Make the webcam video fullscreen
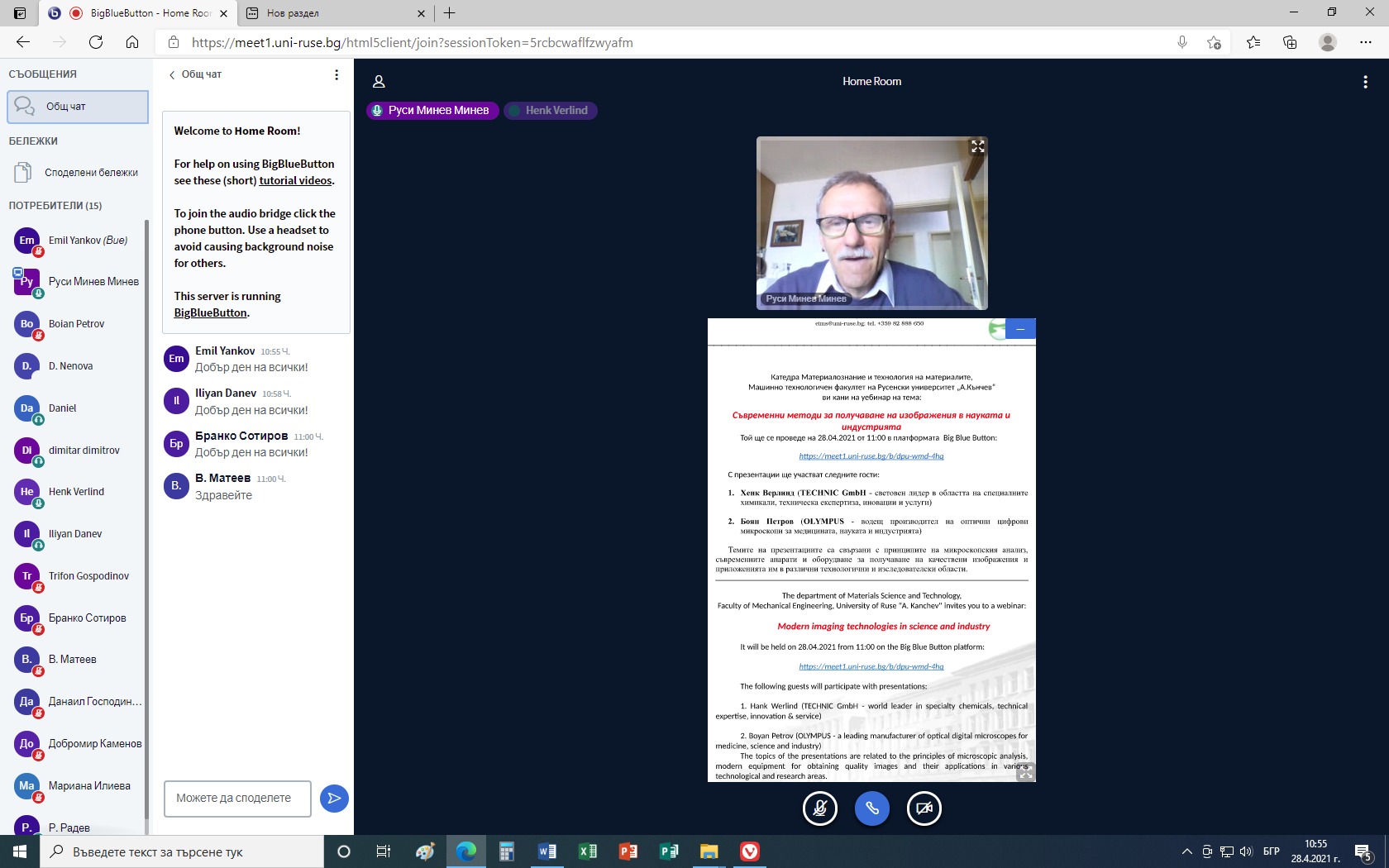1389x868 pixels. tap(977, 146)
